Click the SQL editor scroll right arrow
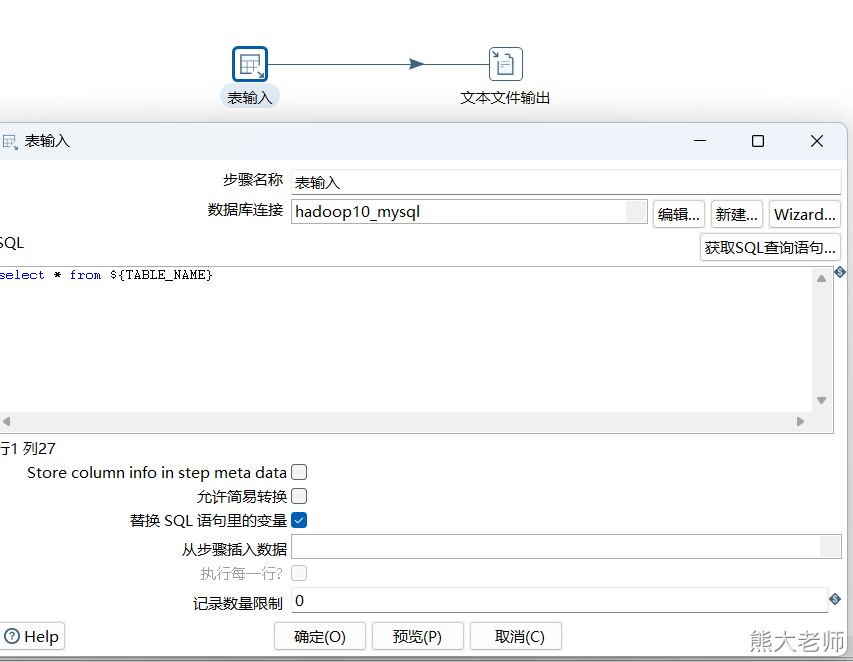The image size is (853, 662). 800,422
